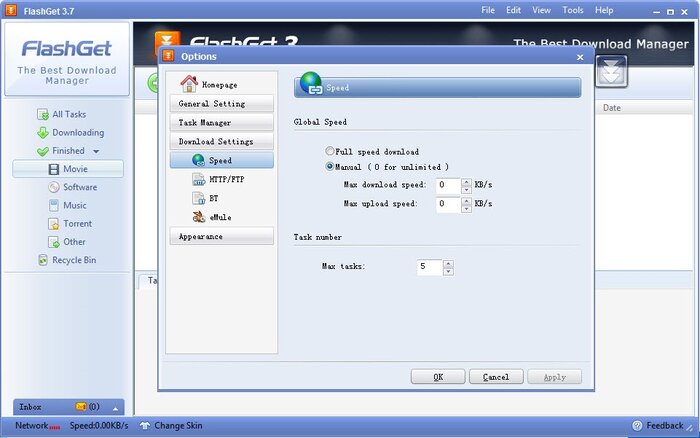Viewport: 700px width, 438px height.
Task: Click the Change Skin shirt icon
Action: tap(145, 425)
